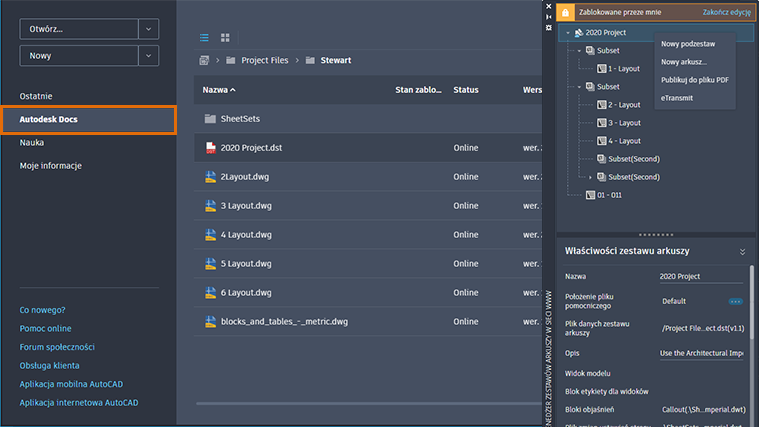Click the 1 - Layout sheet icon
Image resolution: width=759 pixels, height=427 pixels.
pyautogui.click(x=602, y=69)
